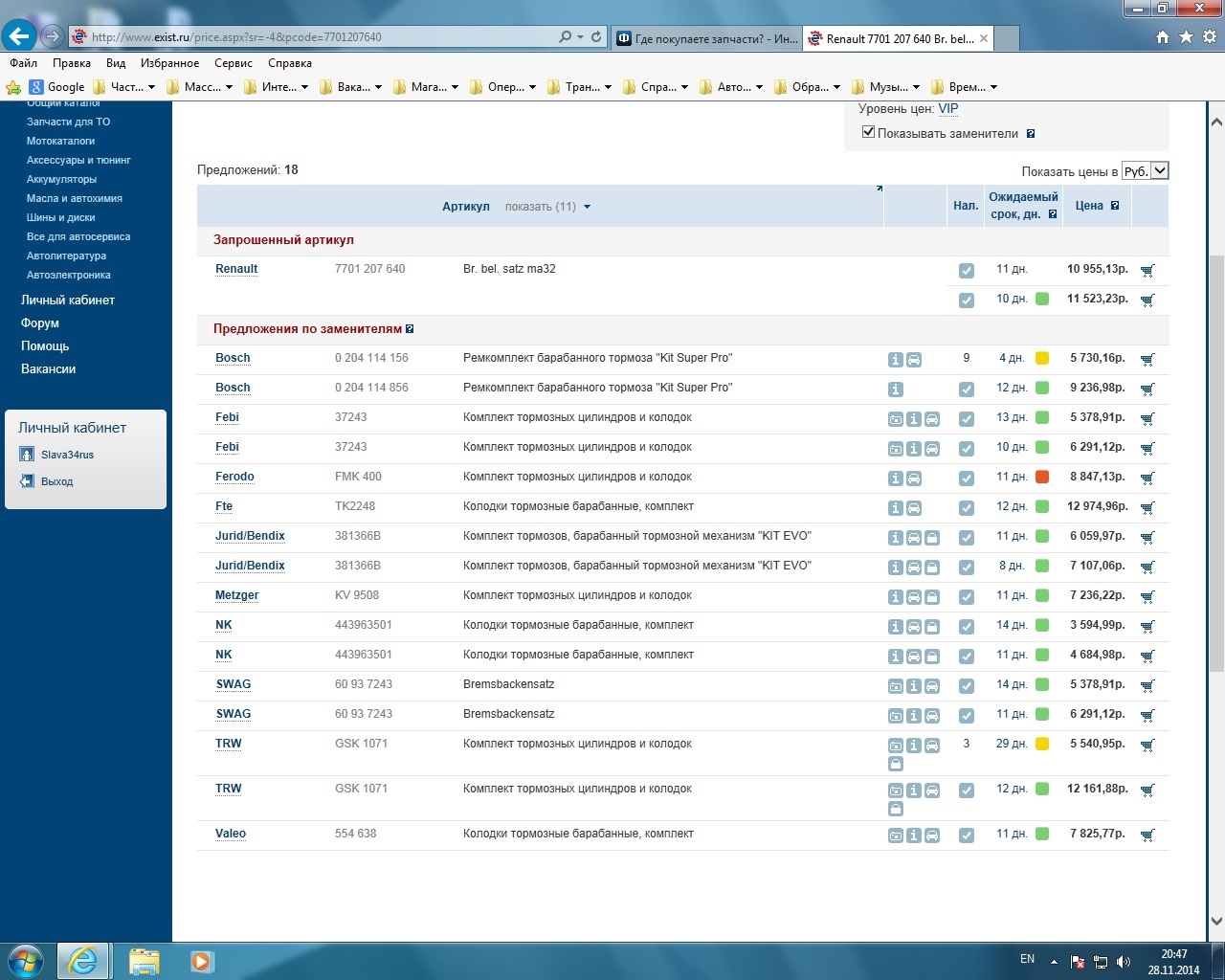This screenshot has height=980, width=1225.
Task: Open the Руб. currency dropdown
Action: pos(1145,171)
